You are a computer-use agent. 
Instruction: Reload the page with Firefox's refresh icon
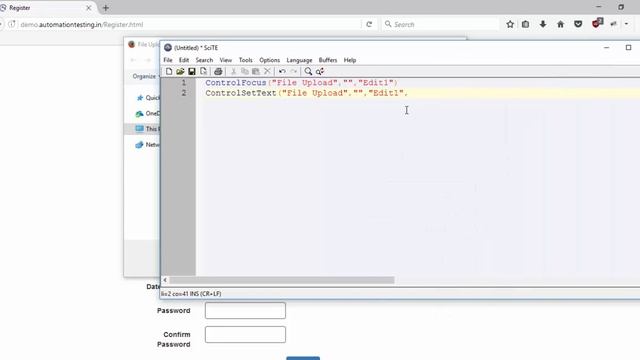pos(369,24)
